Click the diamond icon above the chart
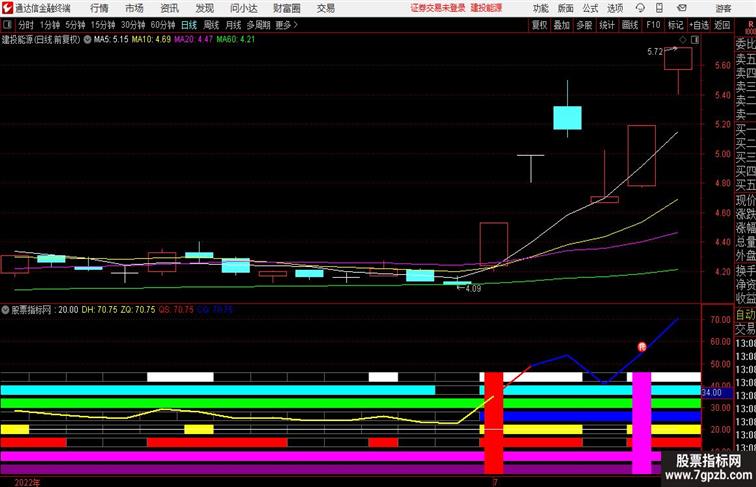This screenshot has height=487, width=756. pyautogui.click(x=683, y=40)
